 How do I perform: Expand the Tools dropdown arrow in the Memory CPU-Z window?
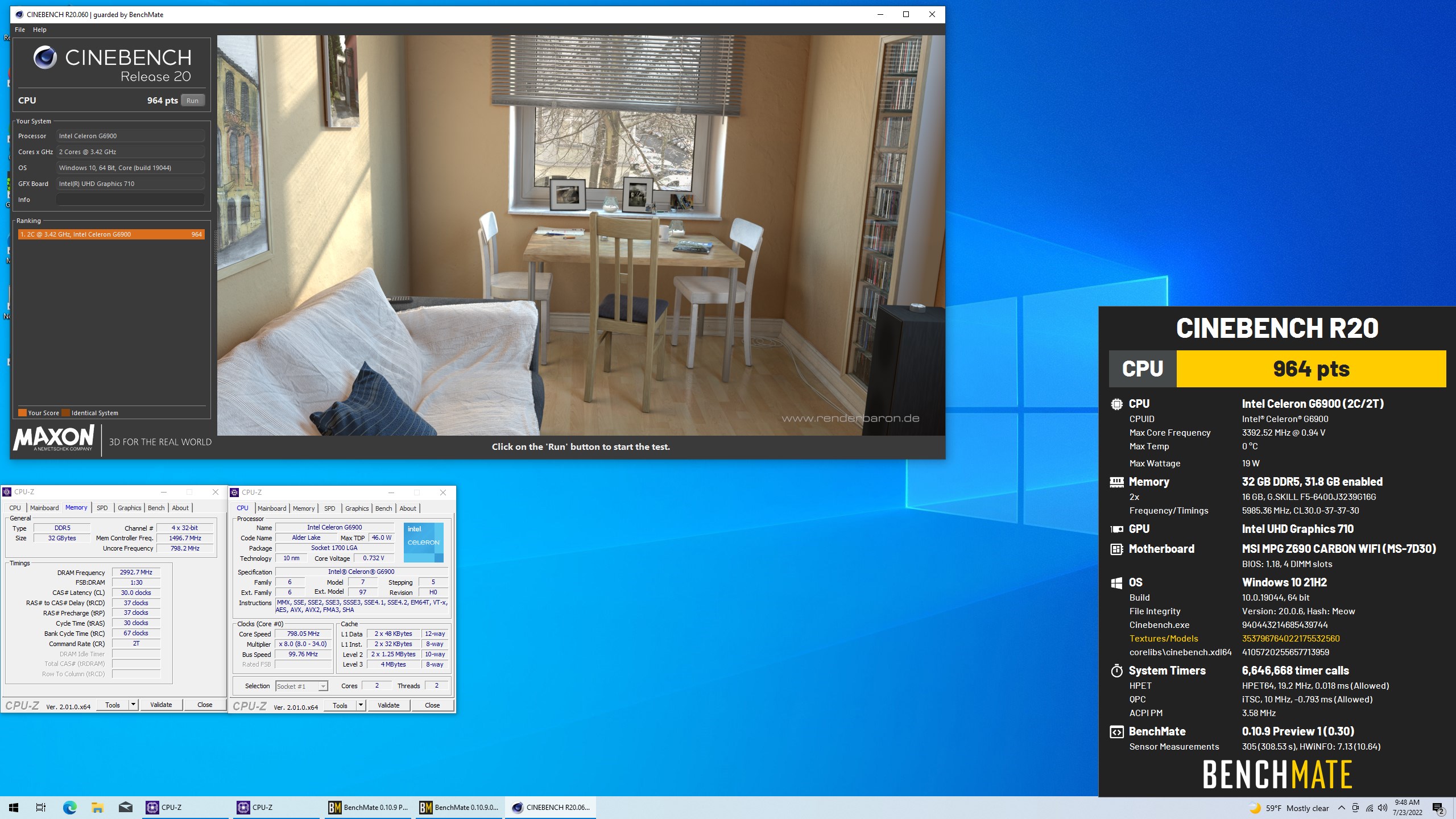[133, 705]
